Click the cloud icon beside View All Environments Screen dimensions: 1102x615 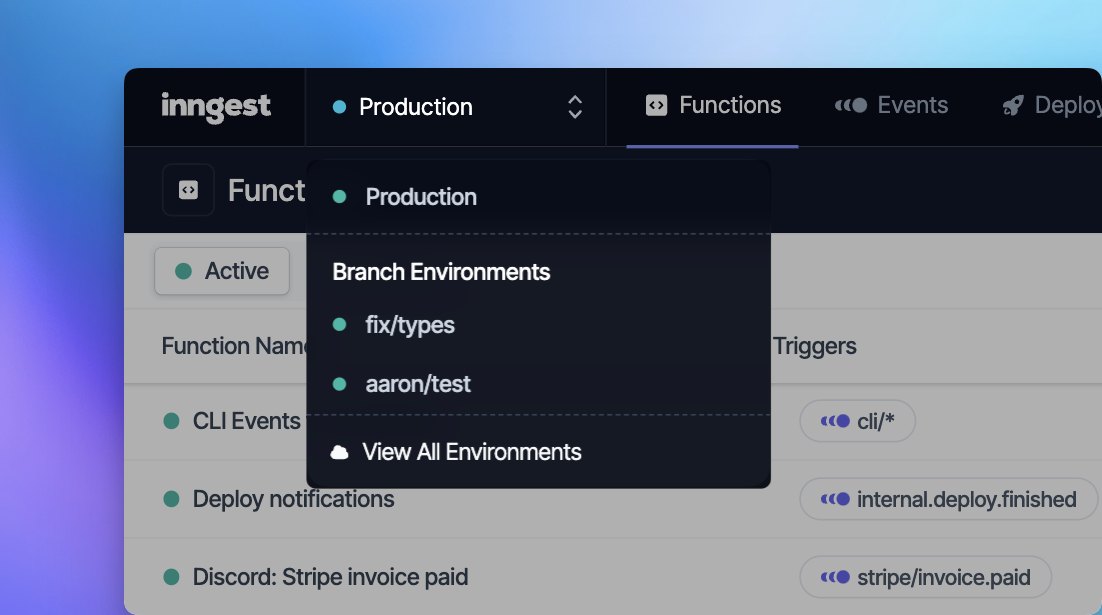(x=337, y=451)
